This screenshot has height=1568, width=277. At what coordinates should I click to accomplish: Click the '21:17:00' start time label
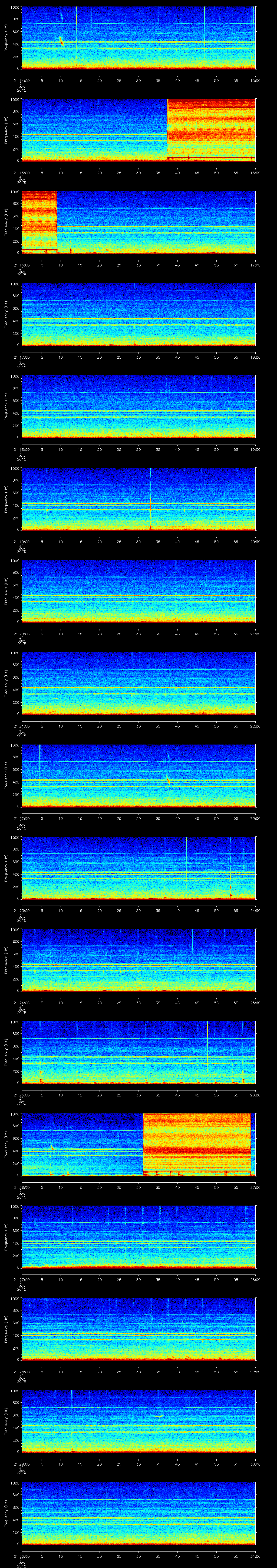coord(21,357)
